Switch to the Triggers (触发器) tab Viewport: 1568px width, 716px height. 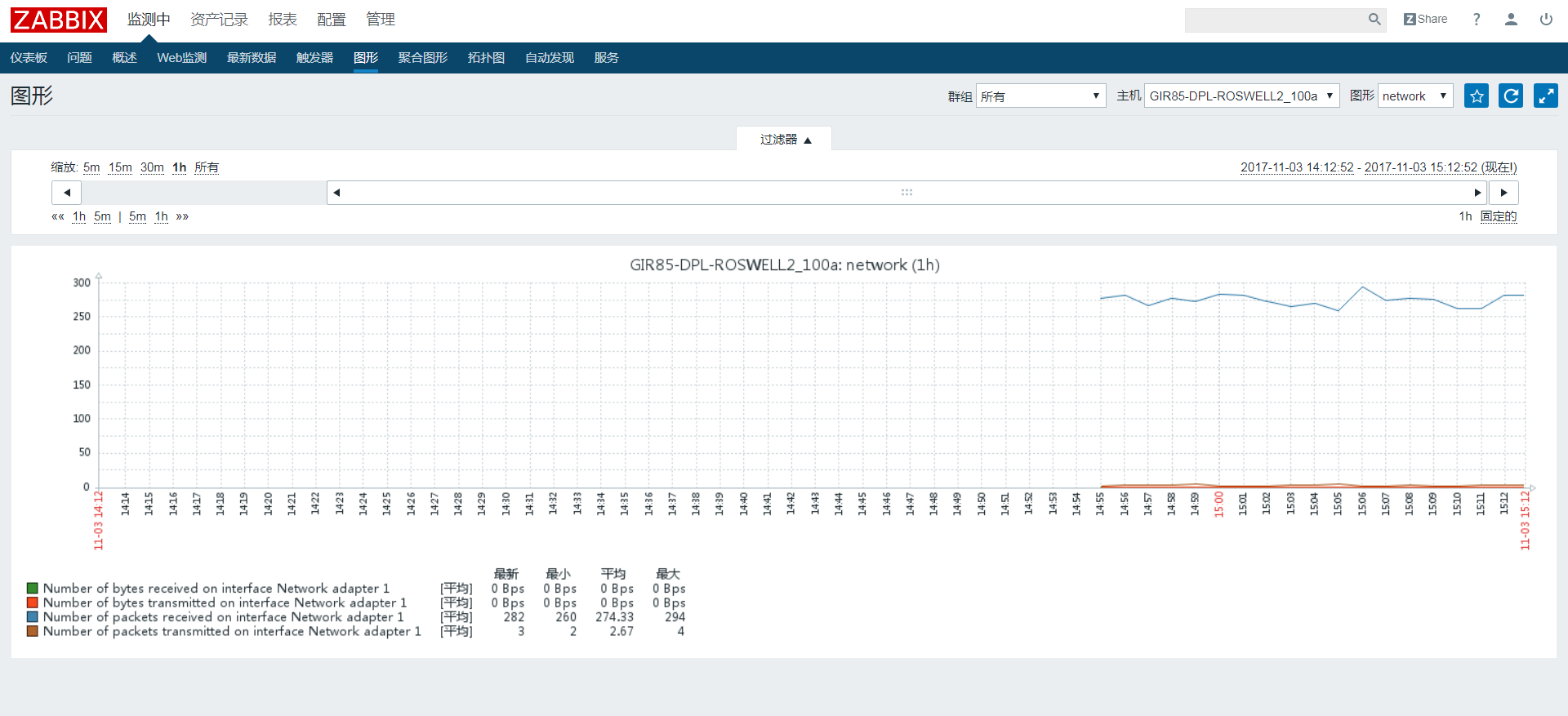(314, 58)
